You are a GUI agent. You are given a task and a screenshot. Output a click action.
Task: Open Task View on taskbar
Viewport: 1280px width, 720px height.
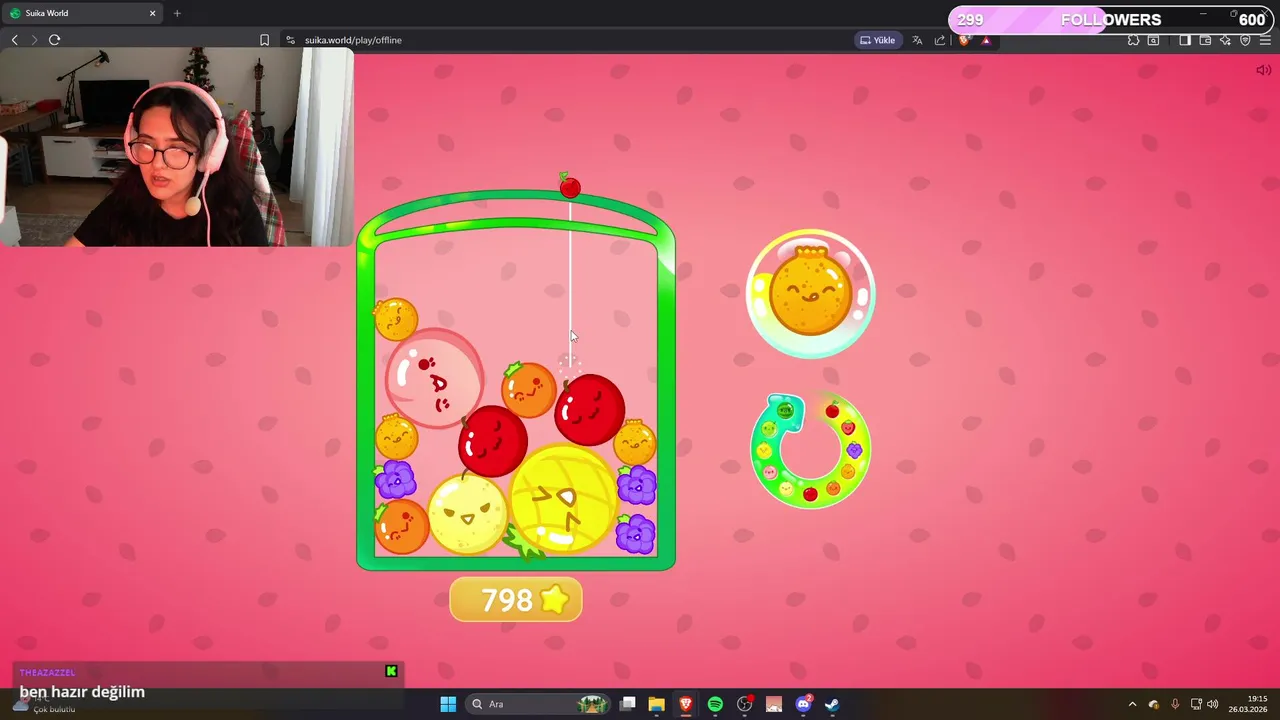(627, 704)
